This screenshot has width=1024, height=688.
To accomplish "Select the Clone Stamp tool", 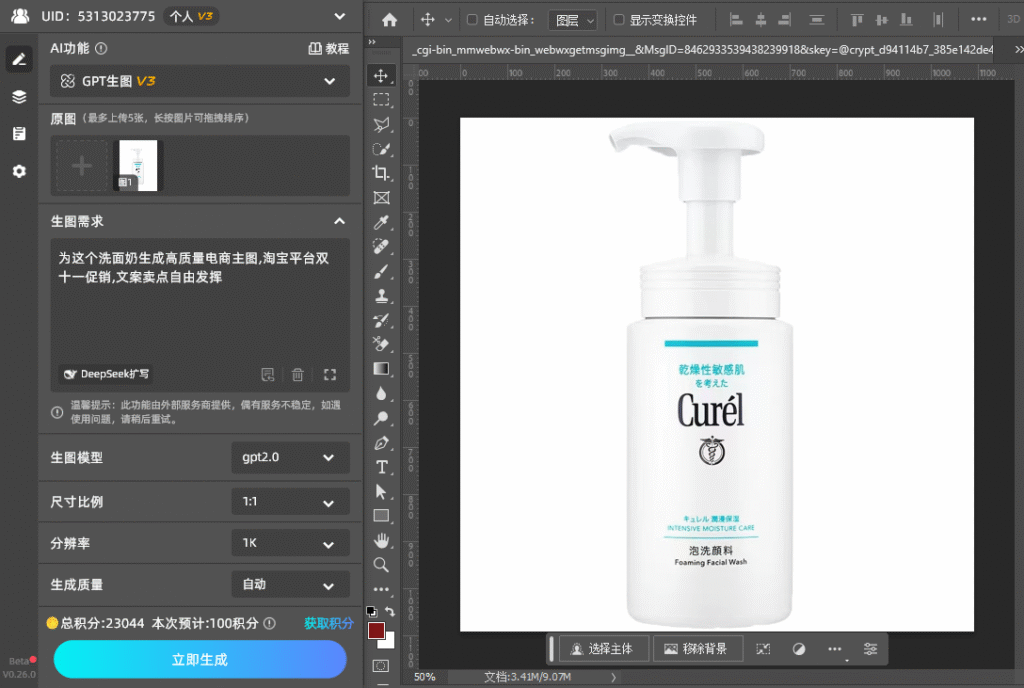I will tap(381, 296).
